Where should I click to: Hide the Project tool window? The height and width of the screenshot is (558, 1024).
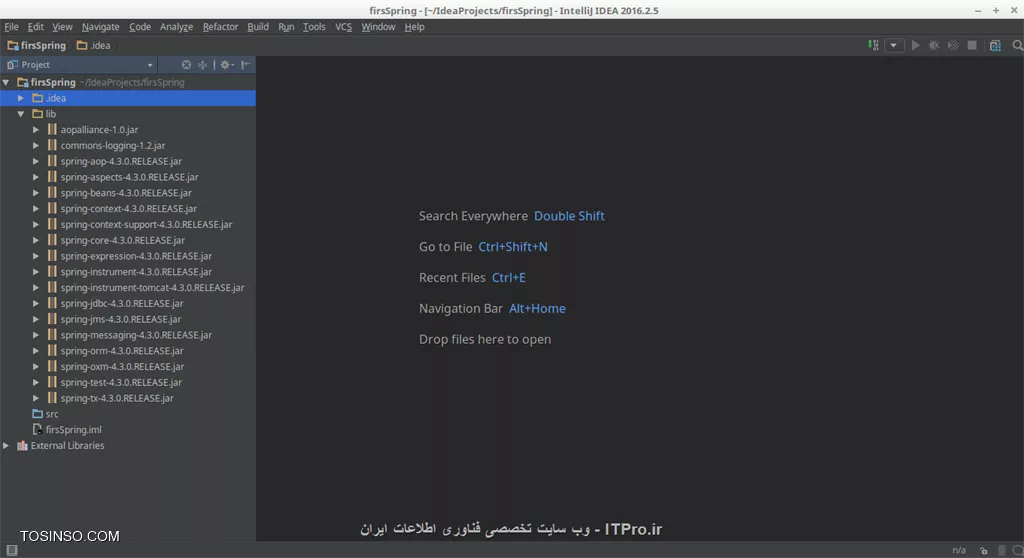246,65
